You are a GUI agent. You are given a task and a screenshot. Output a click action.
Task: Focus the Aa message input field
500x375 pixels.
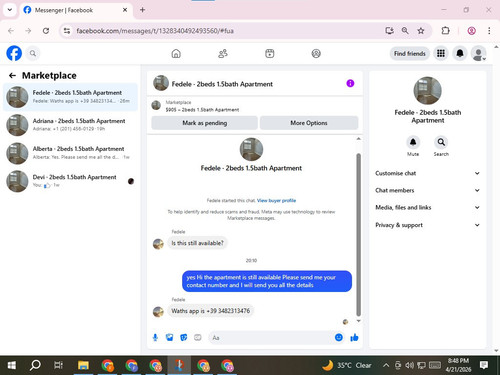[270, 338]
